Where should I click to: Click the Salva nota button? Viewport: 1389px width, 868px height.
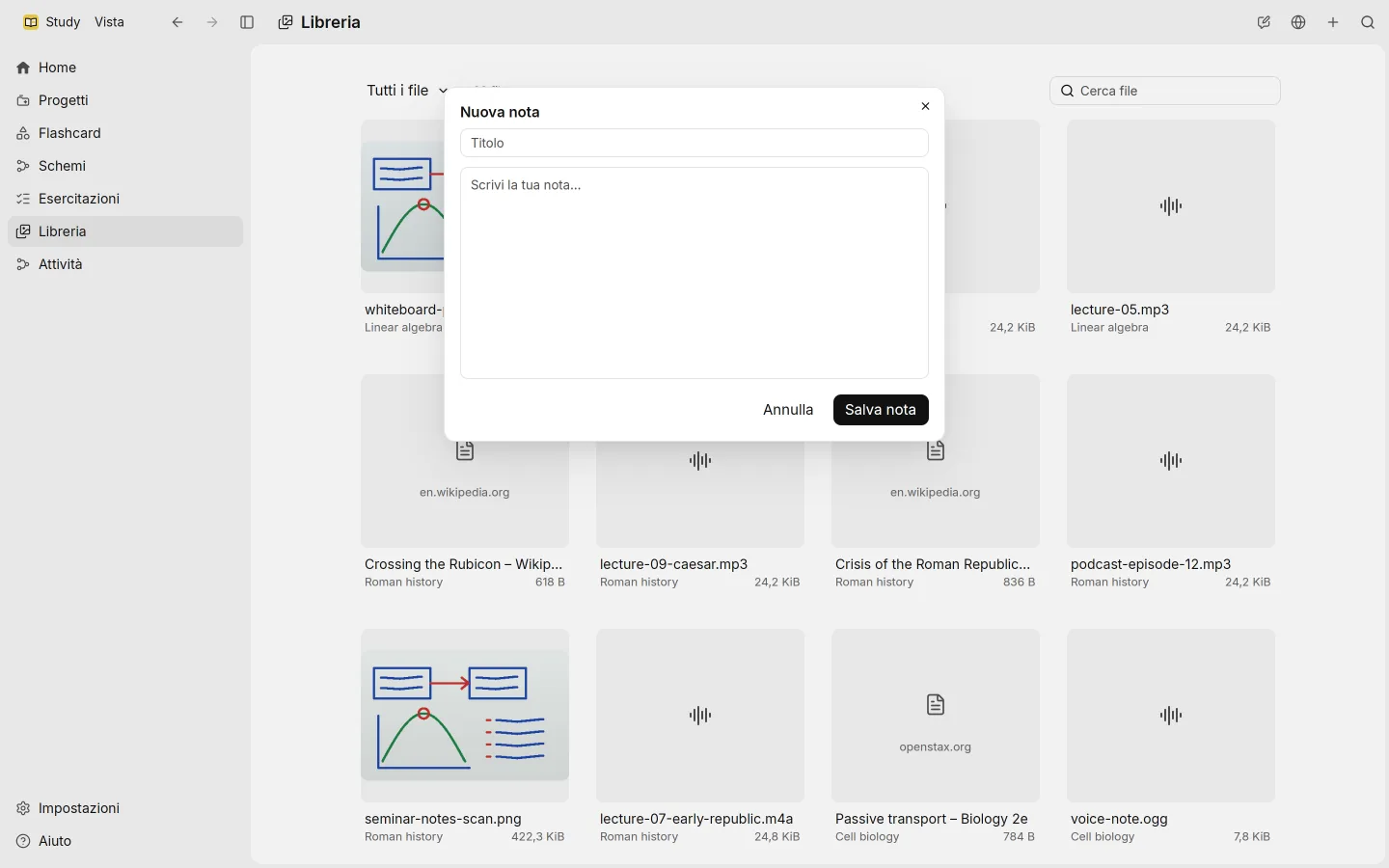pos(881,410)
